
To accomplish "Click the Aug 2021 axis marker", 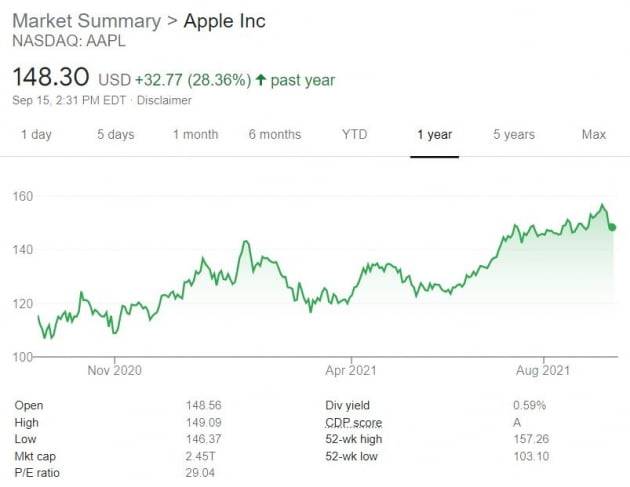I will coord(543,371).
